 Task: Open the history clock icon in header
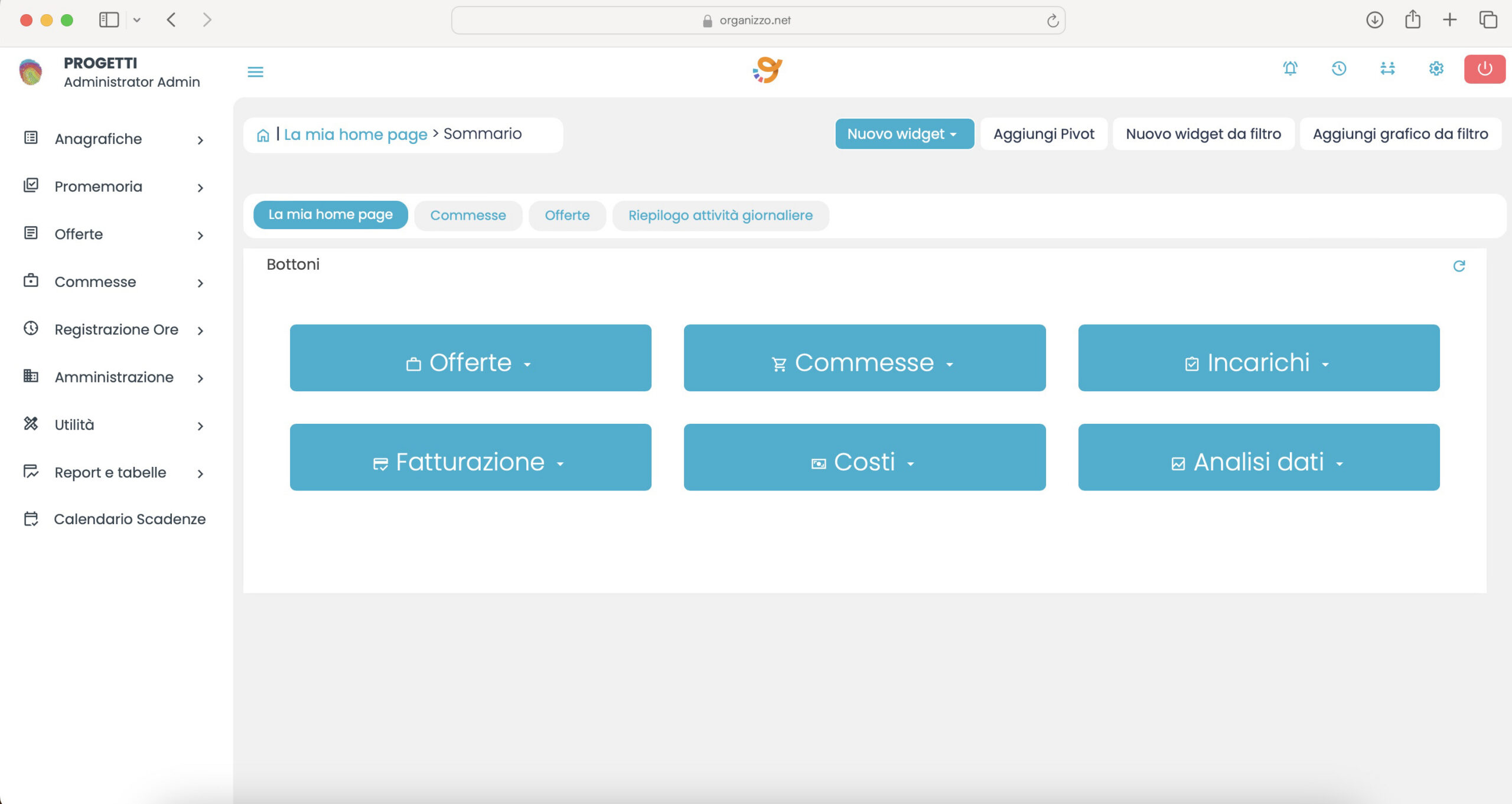tap(1339, 68)
